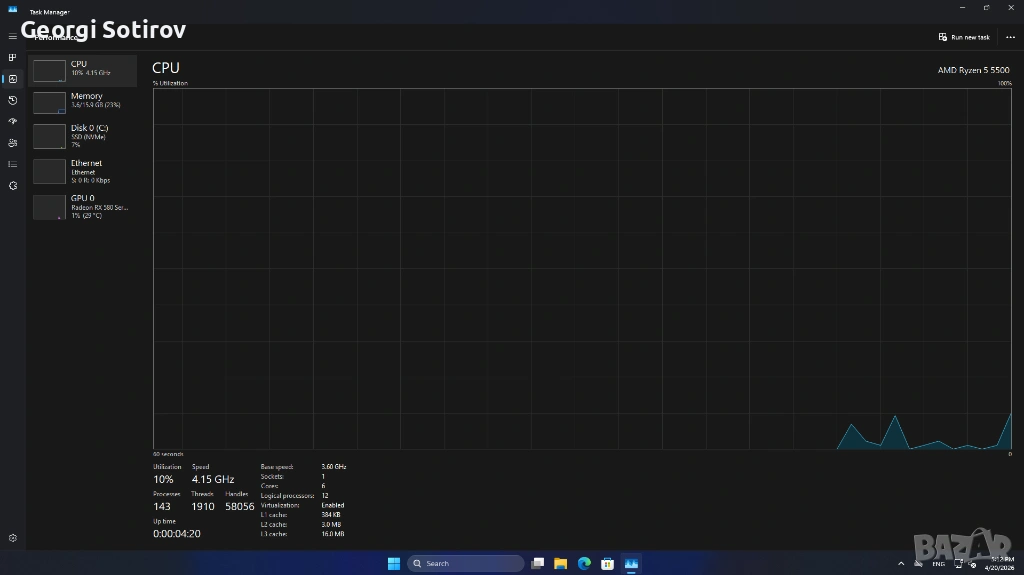
Task: Click the Run new task button
Action: point(964,37)
